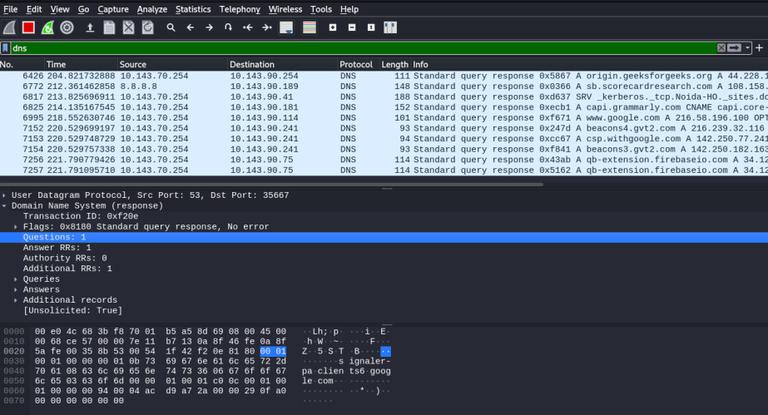Sort by the Length column header
The width and height of the screenshot is (768, 415).
pos(395,64)
